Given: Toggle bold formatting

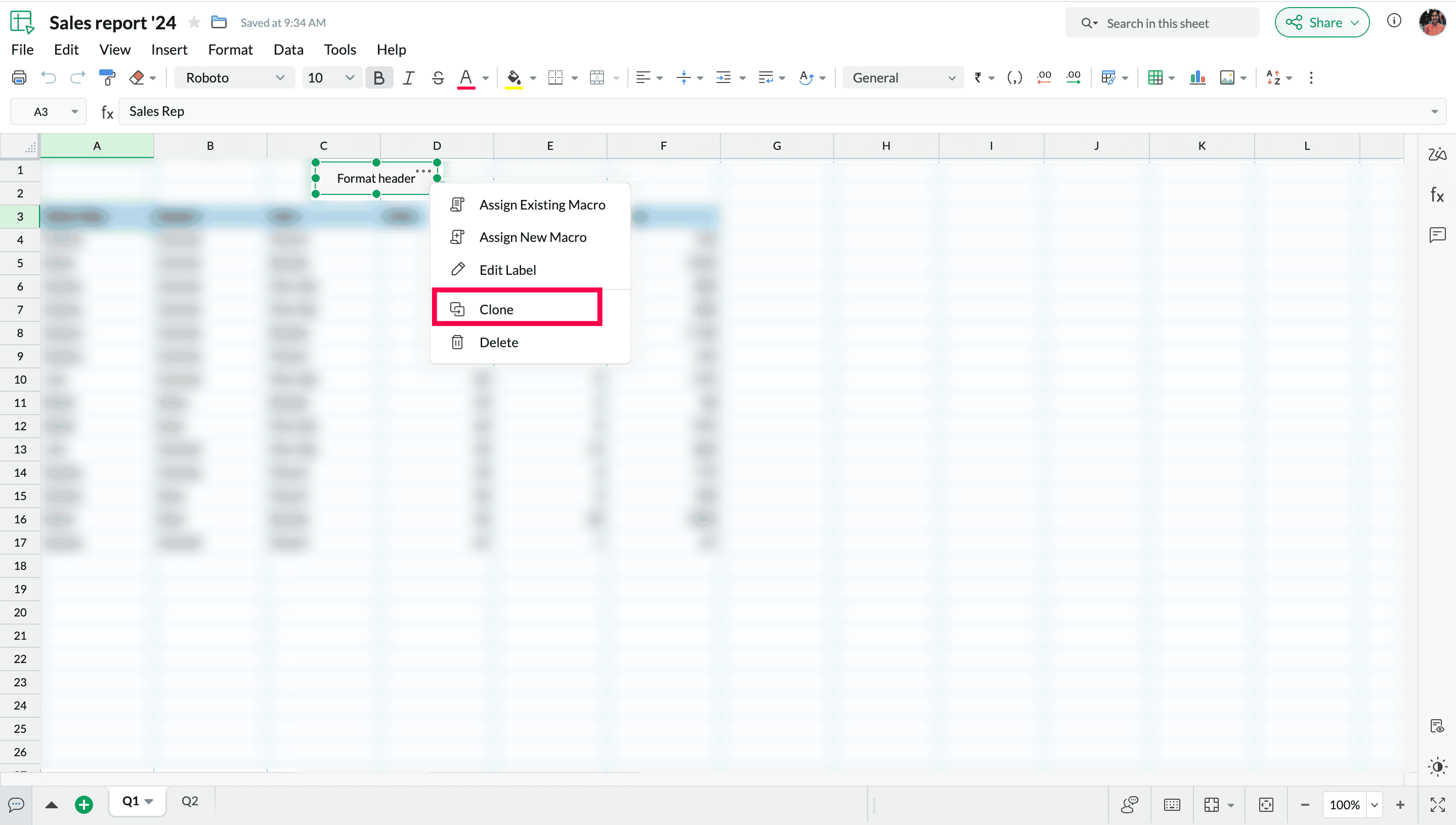Looking at the screenshot, I should tap(379, 77).
